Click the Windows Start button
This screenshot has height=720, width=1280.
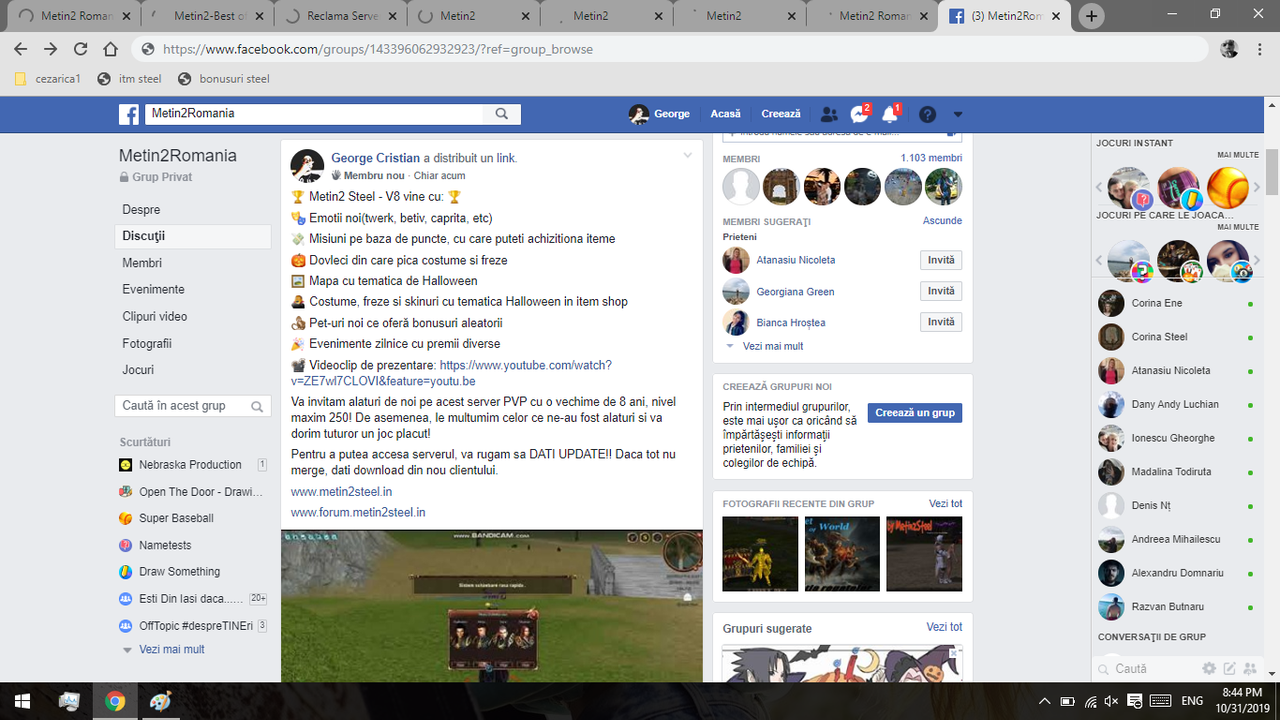pyautogui.click(x=22, y=701)
